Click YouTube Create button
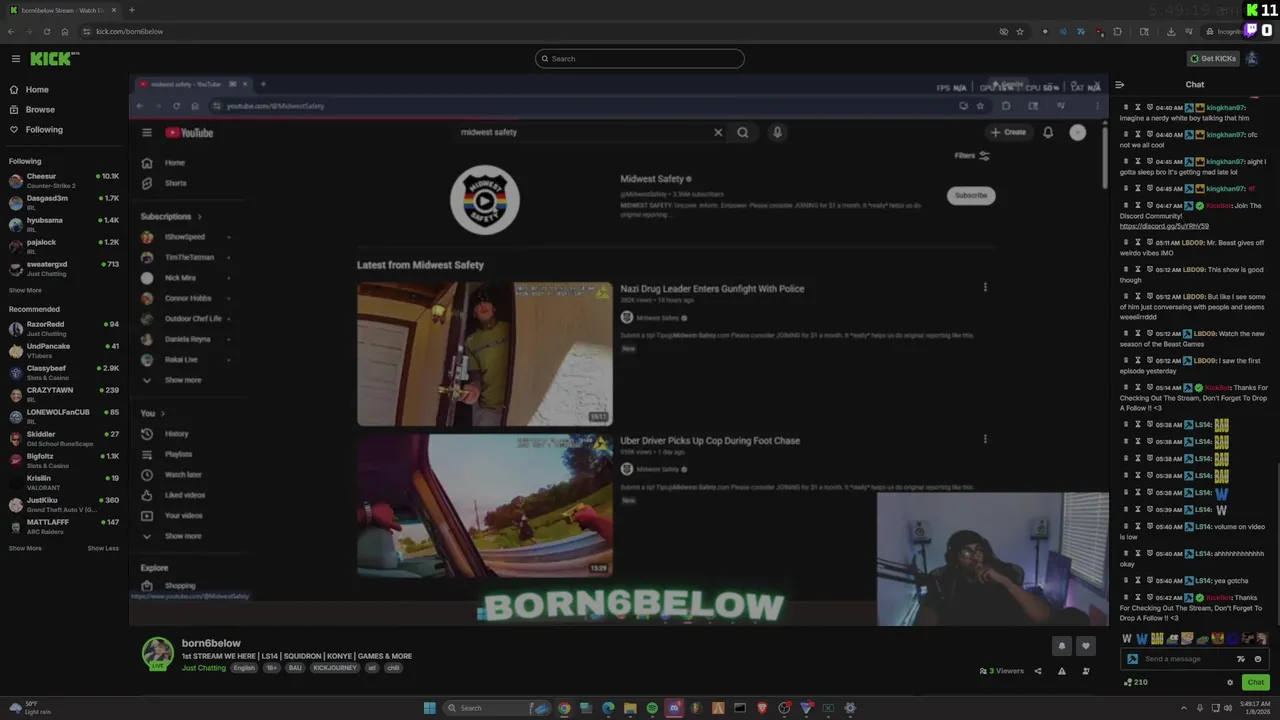The width and height of the screenshot is (1280, 720). pyautogui.click(x=1008, y=132)
